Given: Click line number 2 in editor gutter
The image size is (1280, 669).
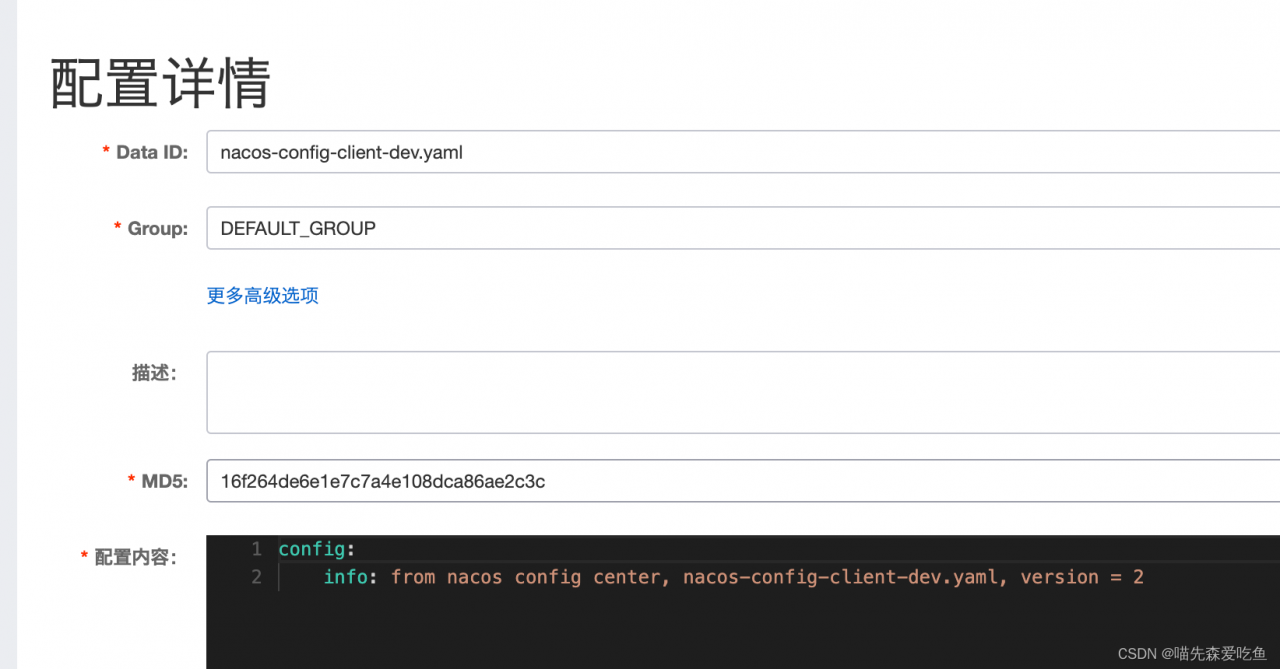Looking at the screenshot, I should tap(257, 577).
